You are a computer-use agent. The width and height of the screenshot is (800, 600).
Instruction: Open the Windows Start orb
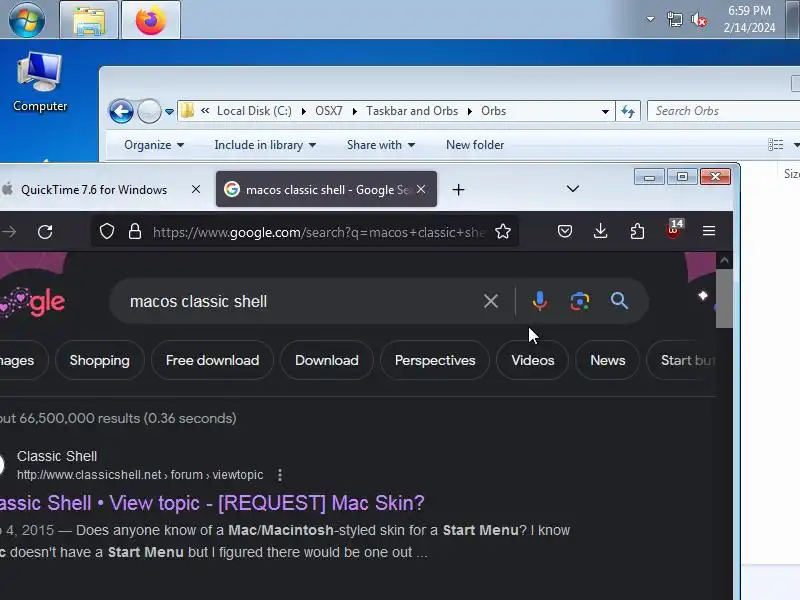(27, 19)
